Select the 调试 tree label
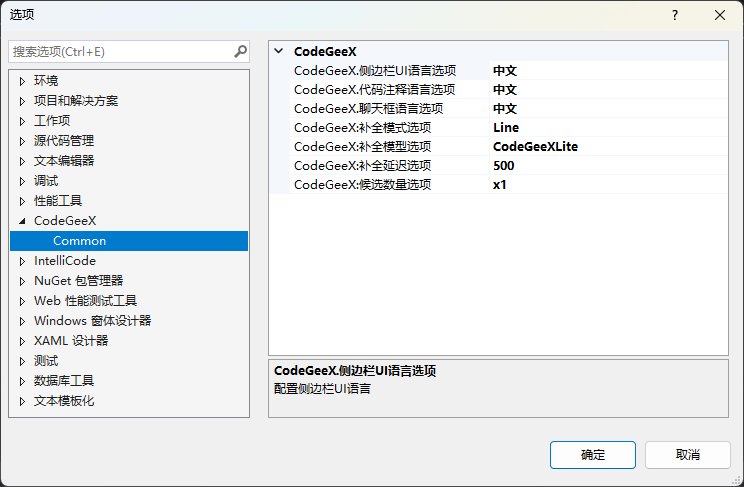744x487 pixels. pyautogui.click(x=46, y=181)
